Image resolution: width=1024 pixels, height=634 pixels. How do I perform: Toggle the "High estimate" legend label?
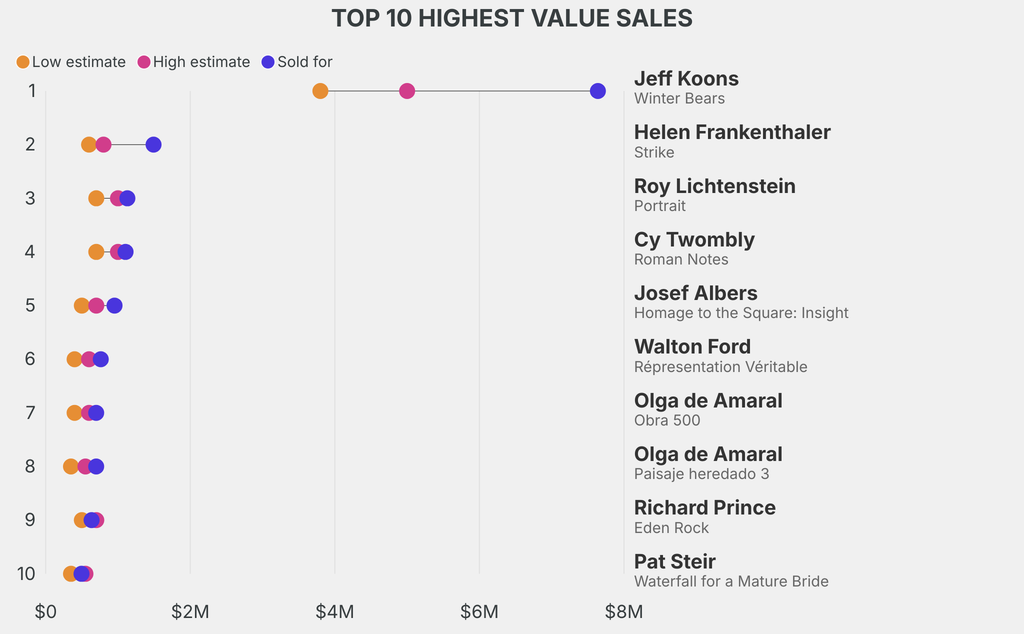coord(201,62)
